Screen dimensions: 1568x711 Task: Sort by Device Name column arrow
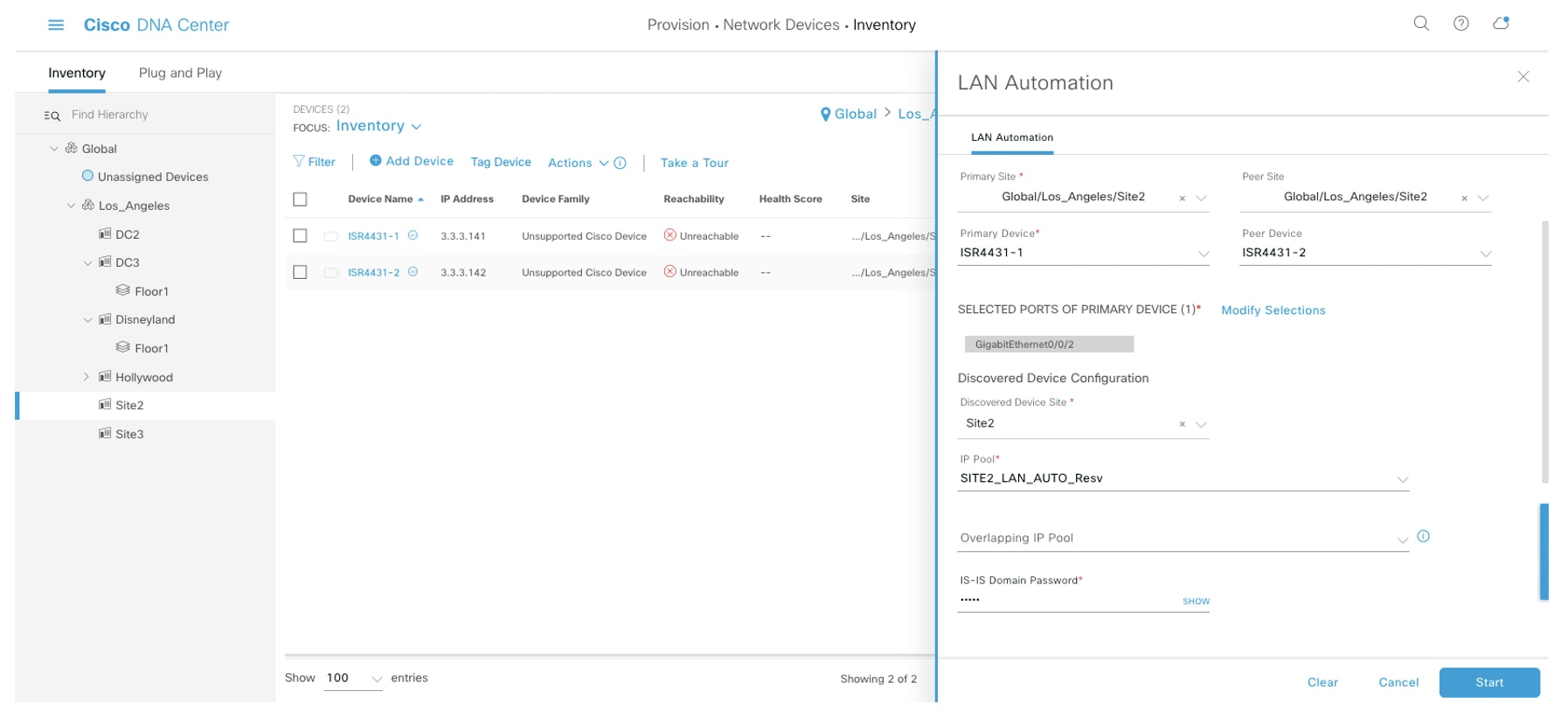click(421, 199)
